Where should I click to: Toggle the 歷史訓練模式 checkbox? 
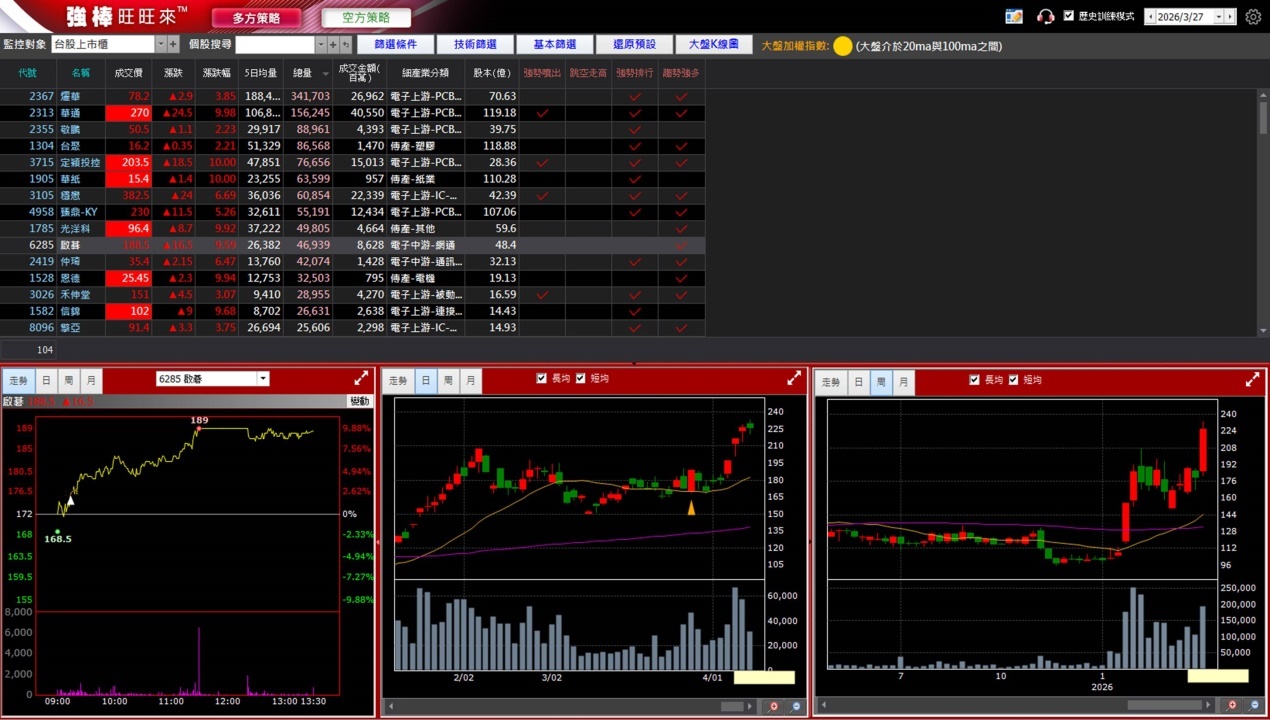tap(1069, 16)
